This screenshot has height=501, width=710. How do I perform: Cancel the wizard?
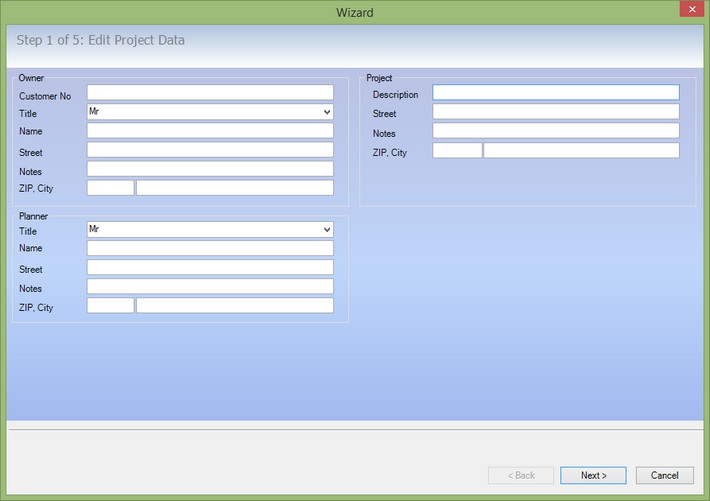tap(664, 475)
